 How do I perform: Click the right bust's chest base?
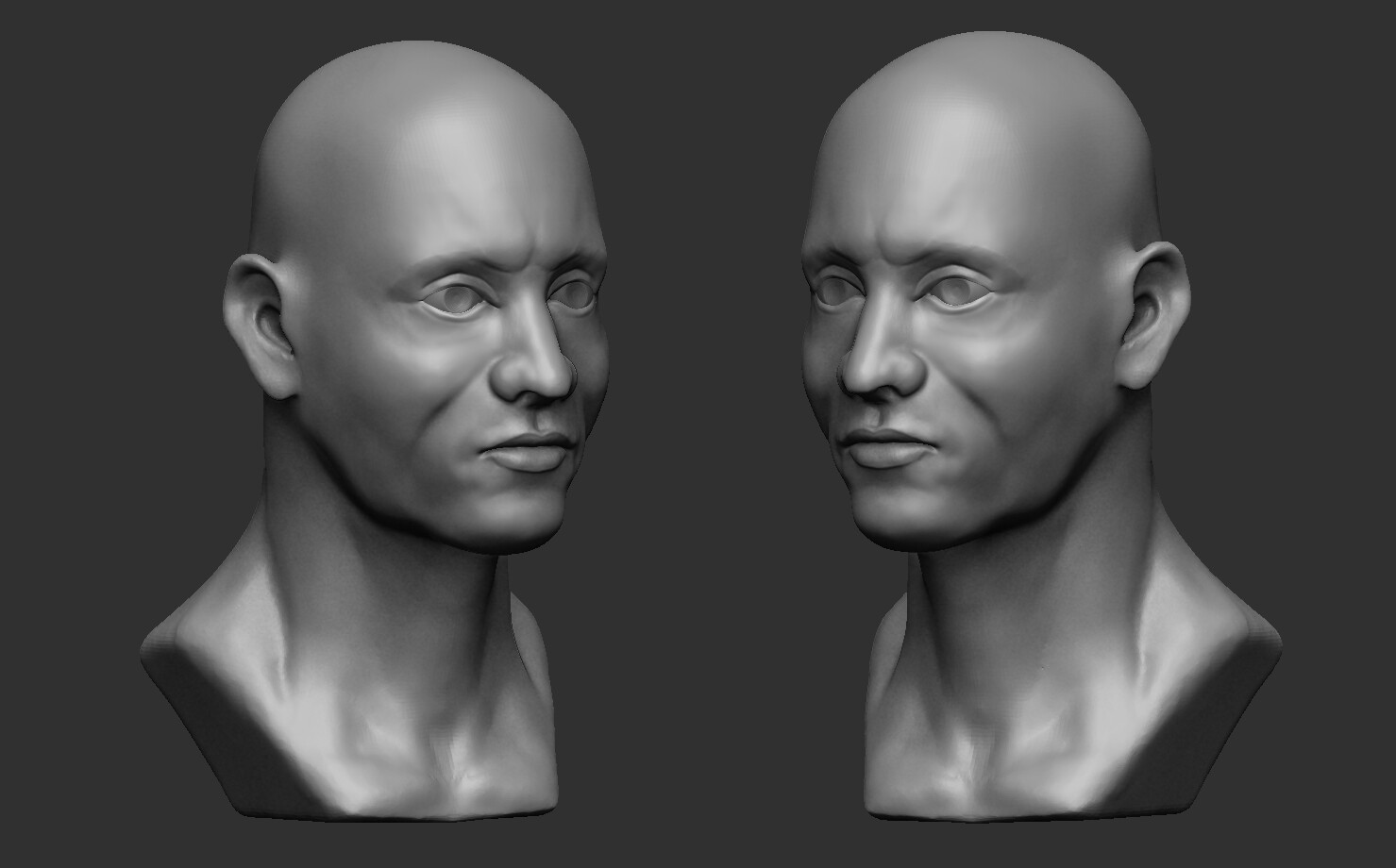[x=1029, y=755]
